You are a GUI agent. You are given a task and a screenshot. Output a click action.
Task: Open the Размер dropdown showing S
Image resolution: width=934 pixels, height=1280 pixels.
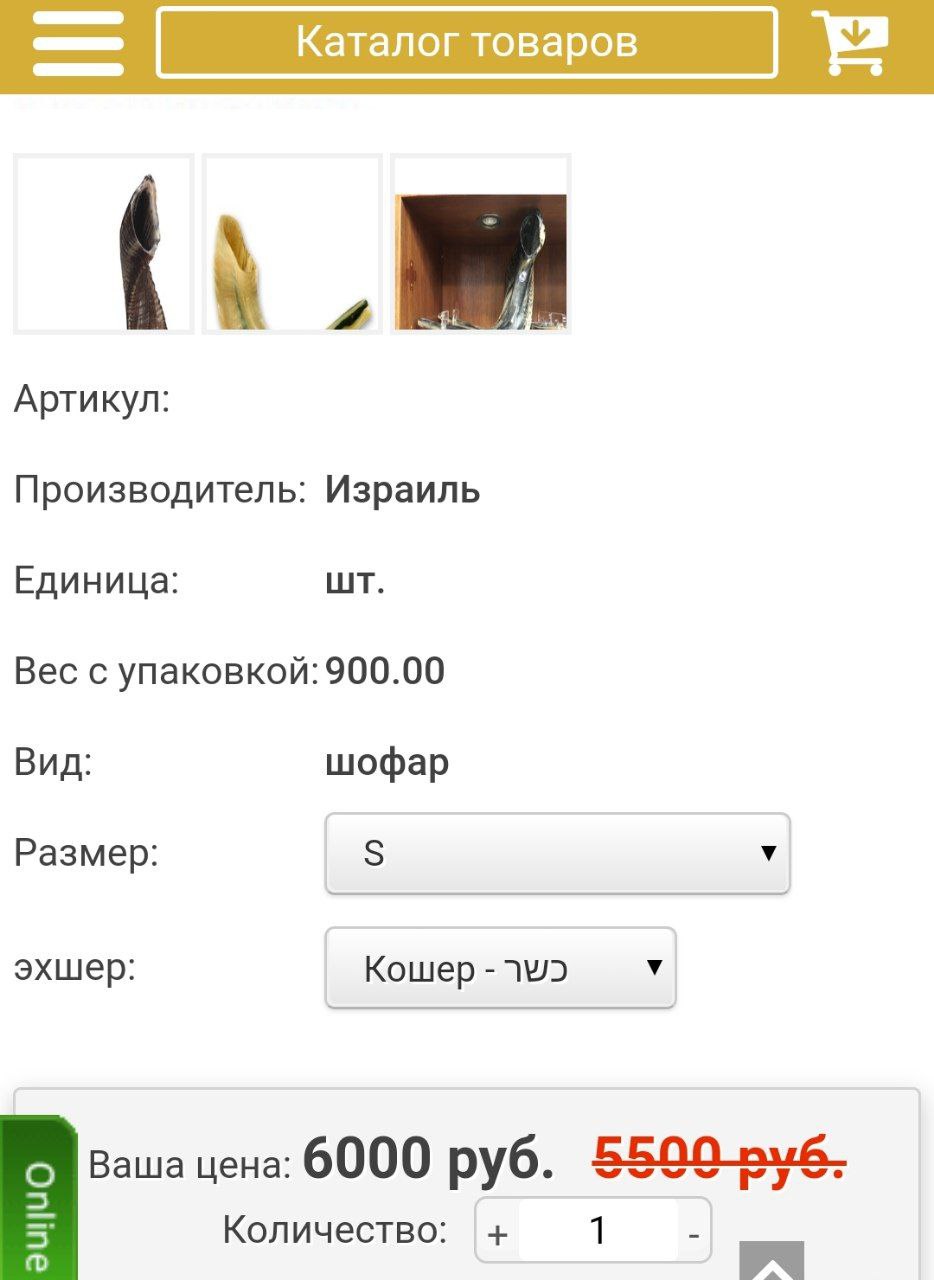tap(558, 853)
